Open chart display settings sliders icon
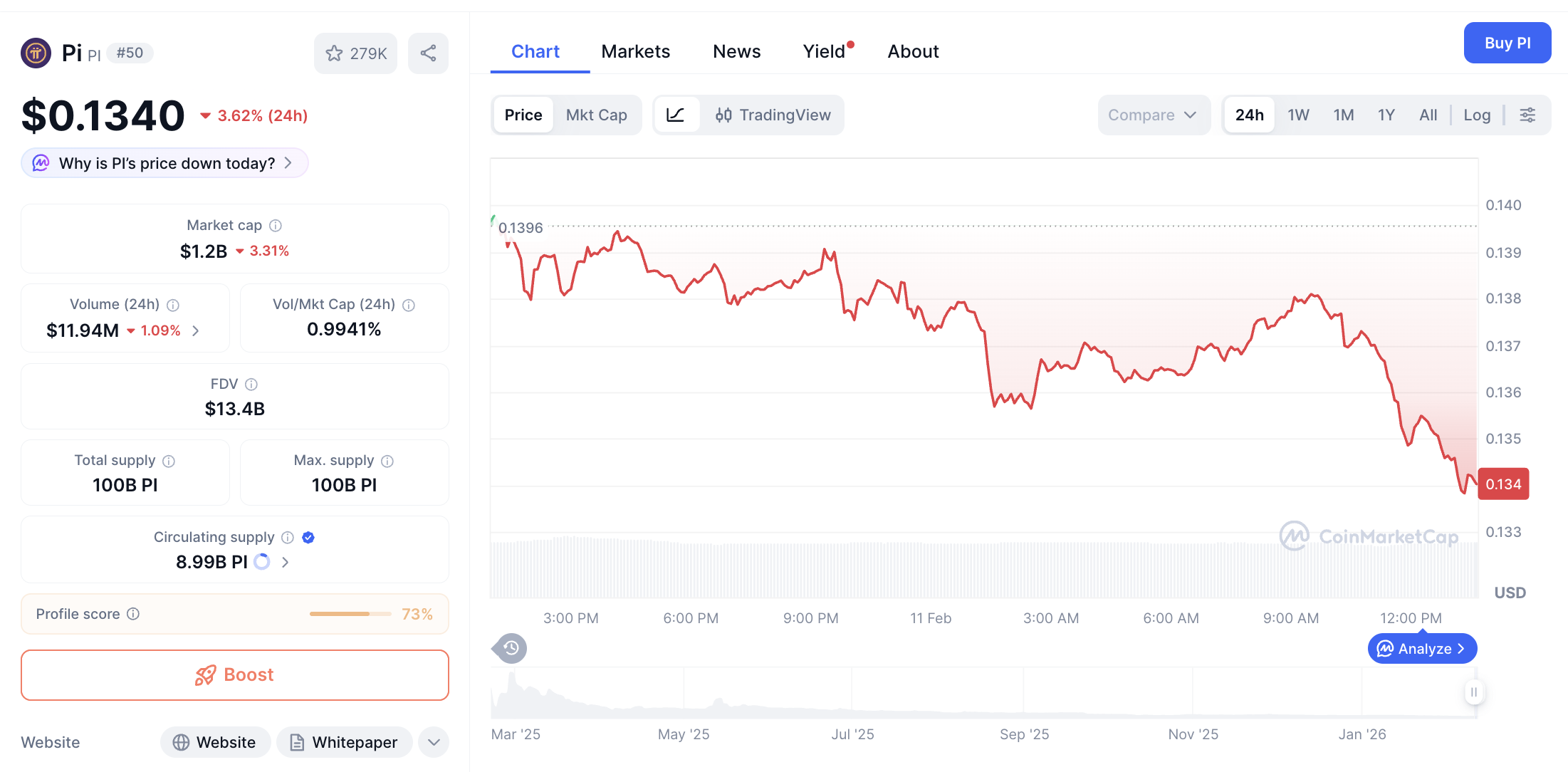Viewport: 1568px width, 772px height. (1527, 115)
